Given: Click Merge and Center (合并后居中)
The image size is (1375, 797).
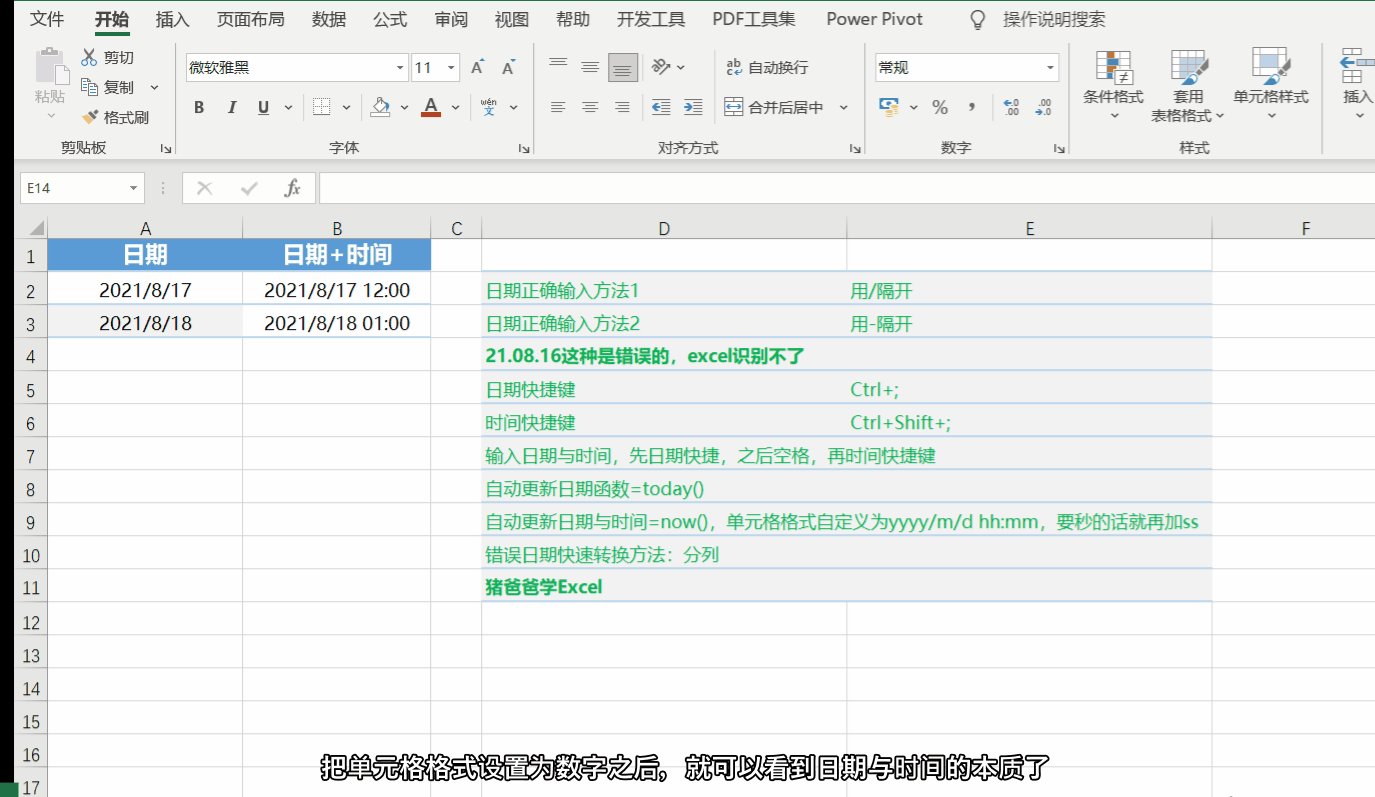Looking at the screenshot, I should pos(774,107).
